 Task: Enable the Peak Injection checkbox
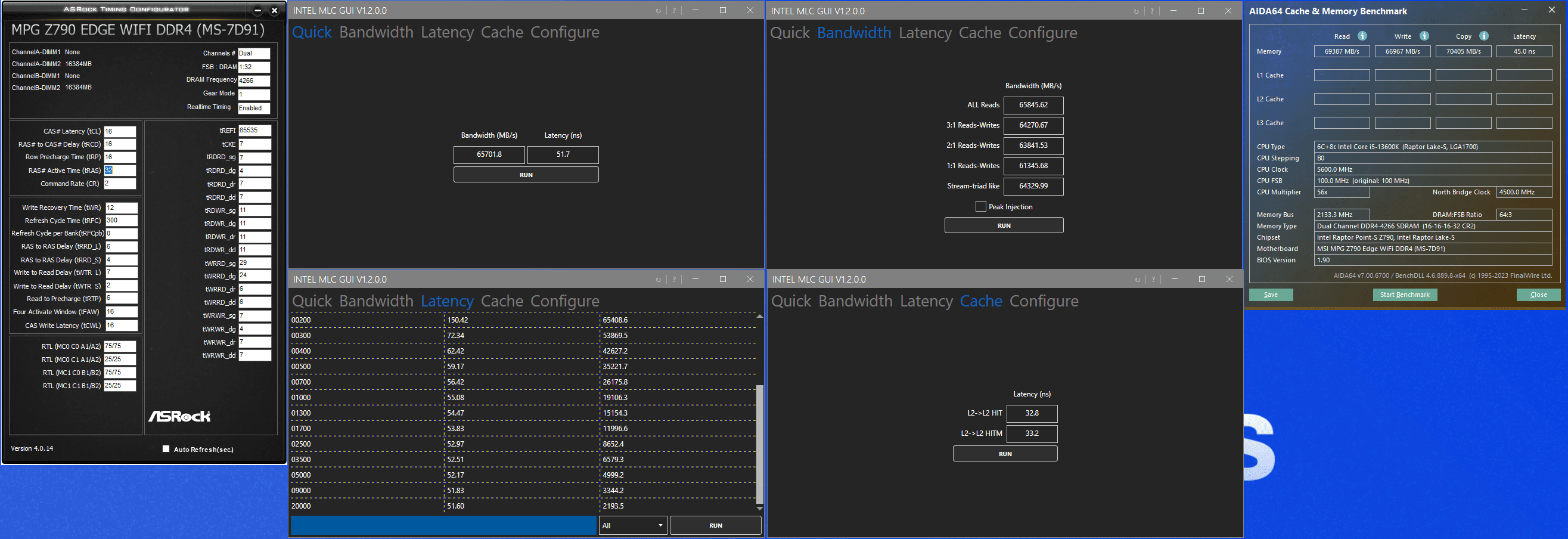980,206
